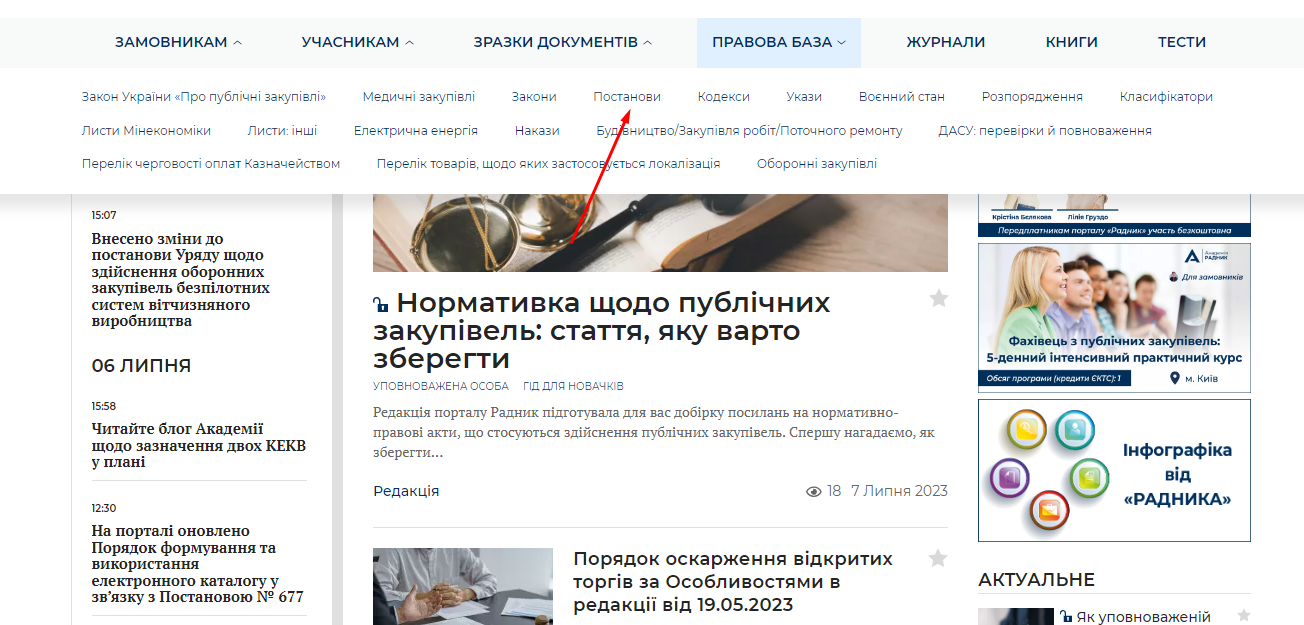Image resolution: width=1304 pixels, height=625 pixels.
Task: Click the Kyiv location pin icon
Action: [1174, 378]
